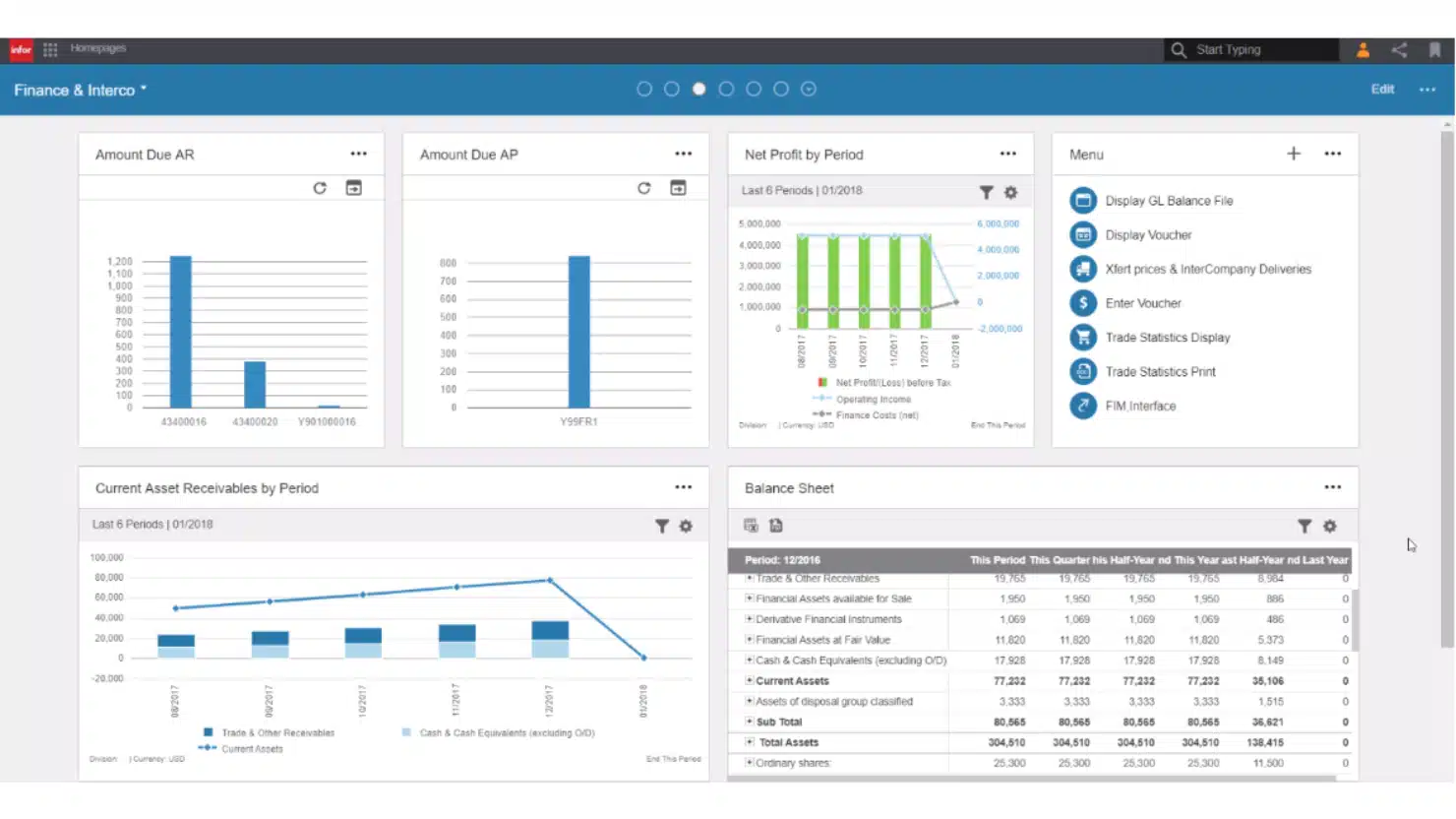This screenshot has width=1456, height=819.
Task: Open the Balance Sheet filter funnel
Action: 1305,526
